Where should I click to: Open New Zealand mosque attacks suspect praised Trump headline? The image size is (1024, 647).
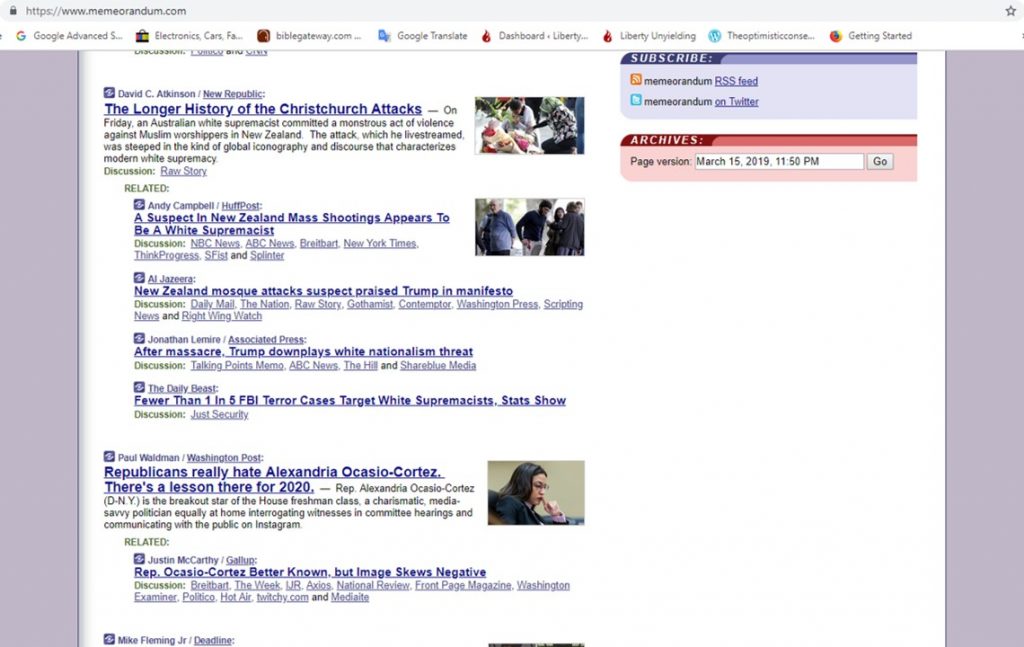[323, 291]
